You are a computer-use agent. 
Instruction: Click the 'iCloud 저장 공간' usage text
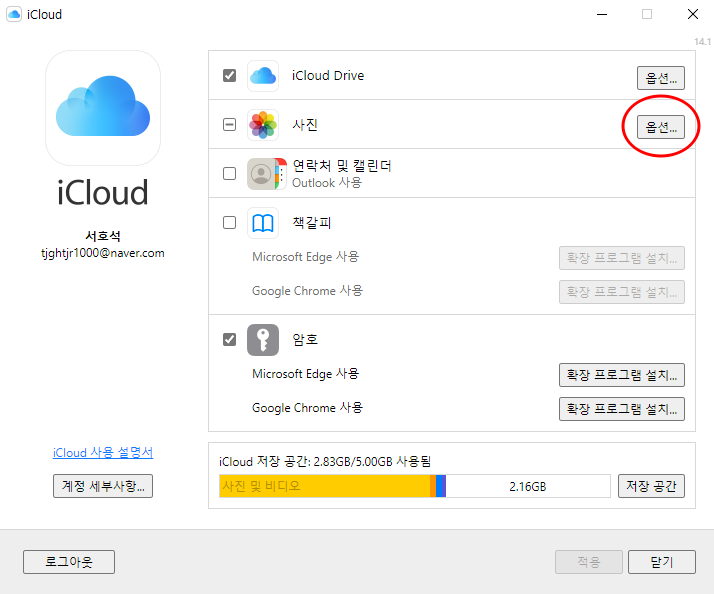click(x=325, y=461)
